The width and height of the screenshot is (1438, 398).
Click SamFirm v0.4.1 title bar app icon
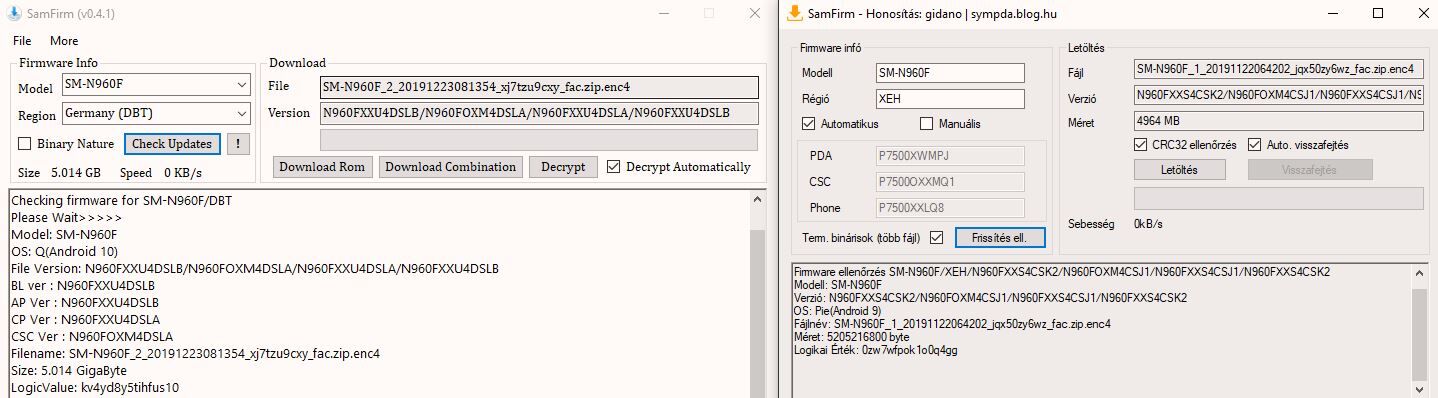coord(13,13)
